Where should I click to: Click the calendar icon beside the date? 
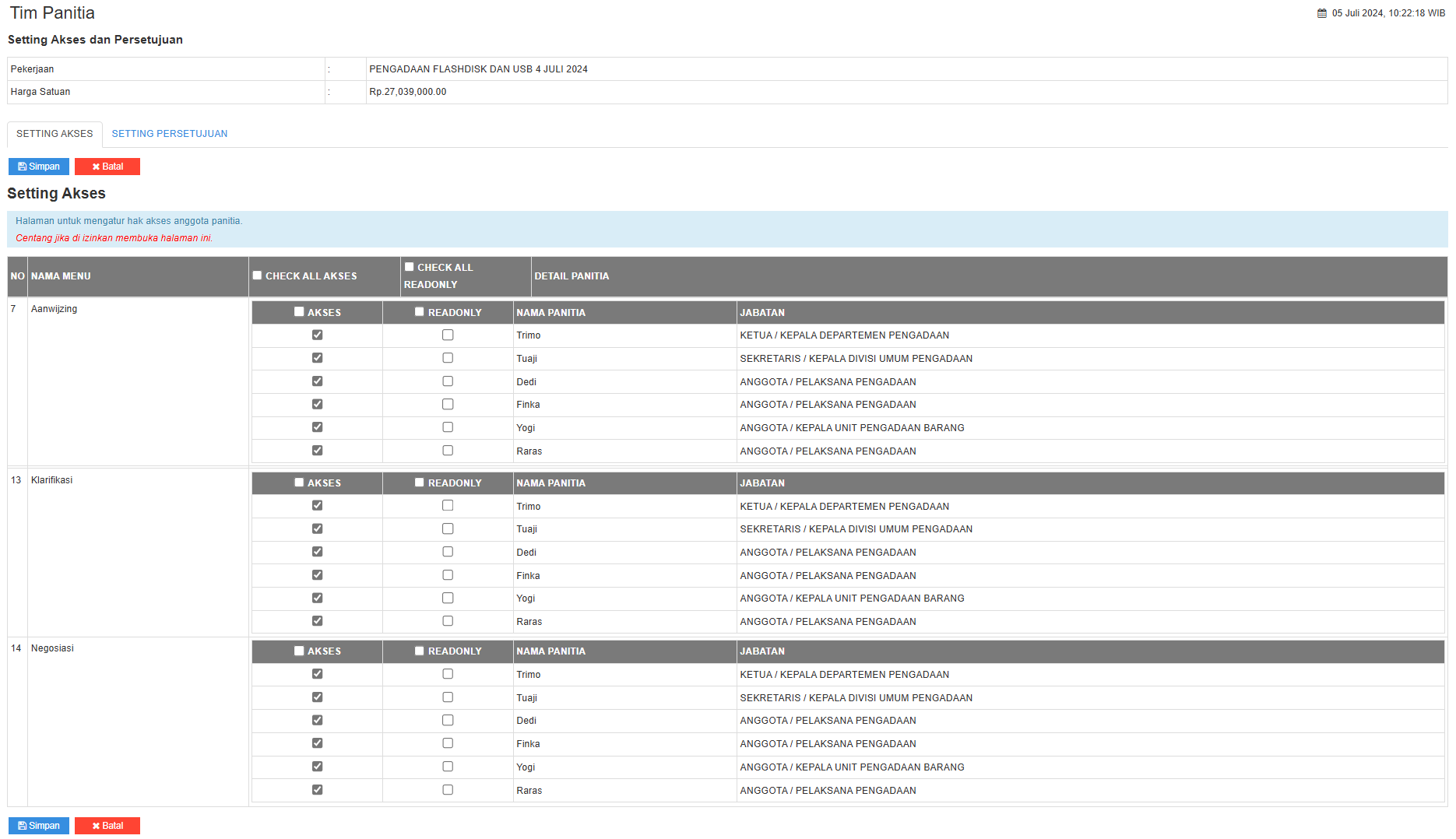click(x=1321, y=13)
